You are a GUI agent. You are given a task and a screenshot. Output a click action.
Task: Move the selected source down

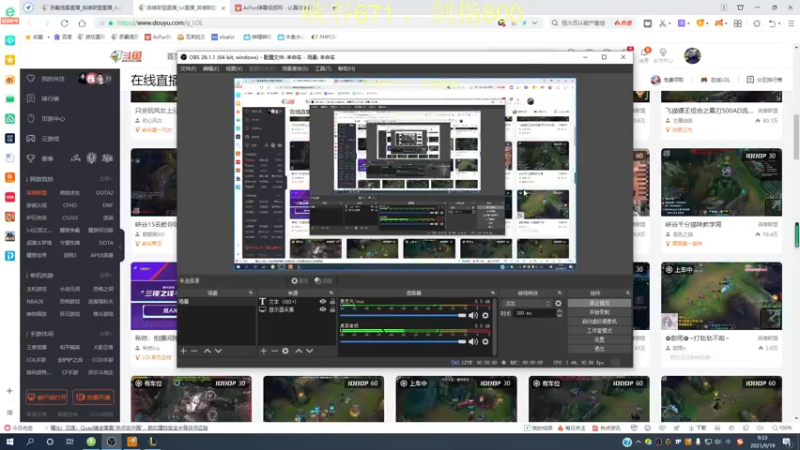click(x=310, y=351)
